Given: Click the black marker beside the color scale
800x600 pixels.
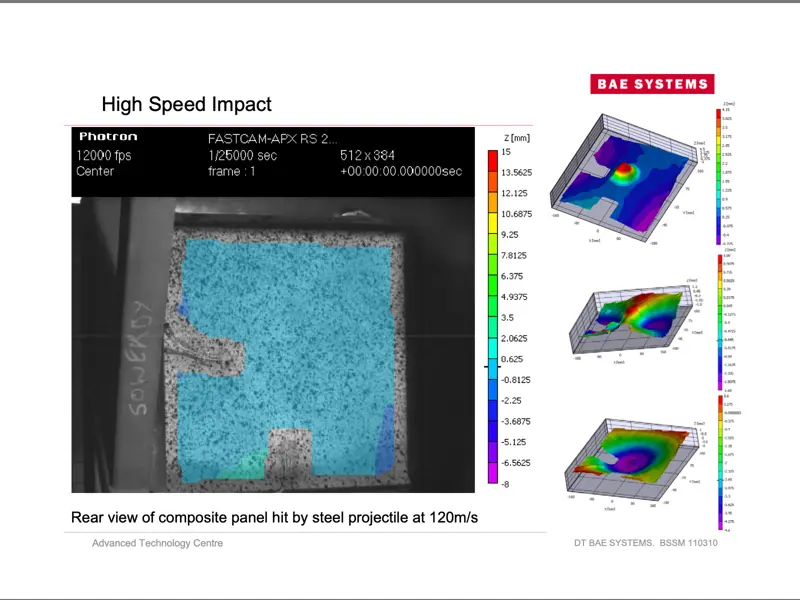Looking at the screenshot, I should click(x=487, y=367).
